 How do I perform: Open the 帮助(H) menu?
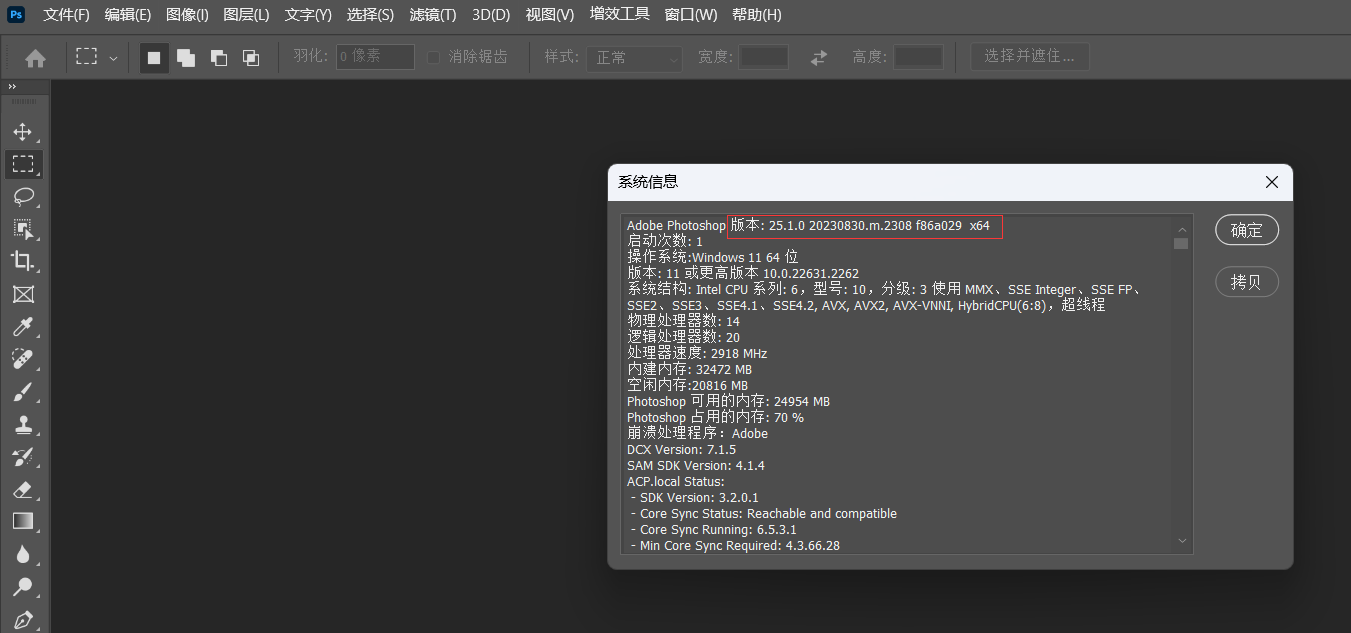click(x=757, y=15)
